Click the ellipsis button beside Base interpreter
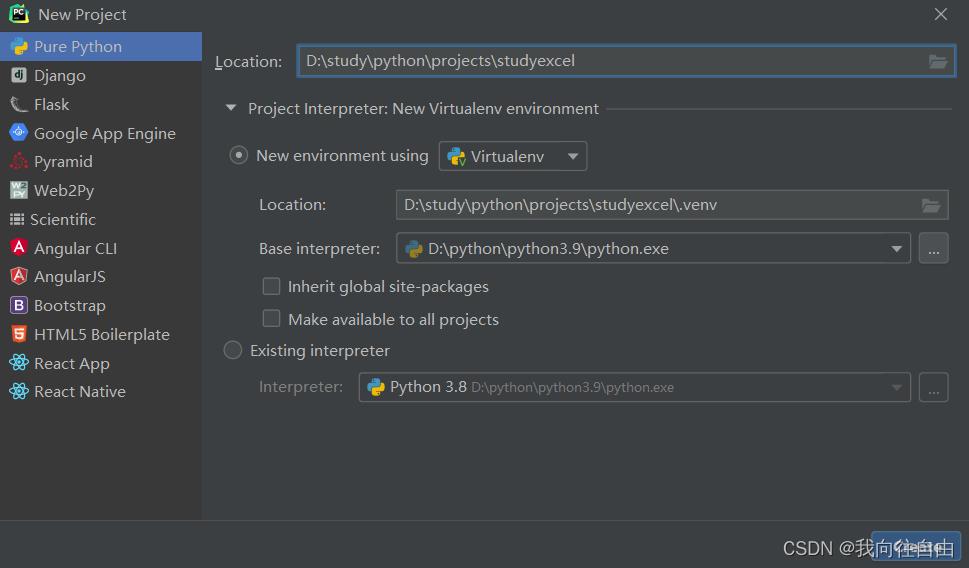The image size is (969, 568). (933, 248)
